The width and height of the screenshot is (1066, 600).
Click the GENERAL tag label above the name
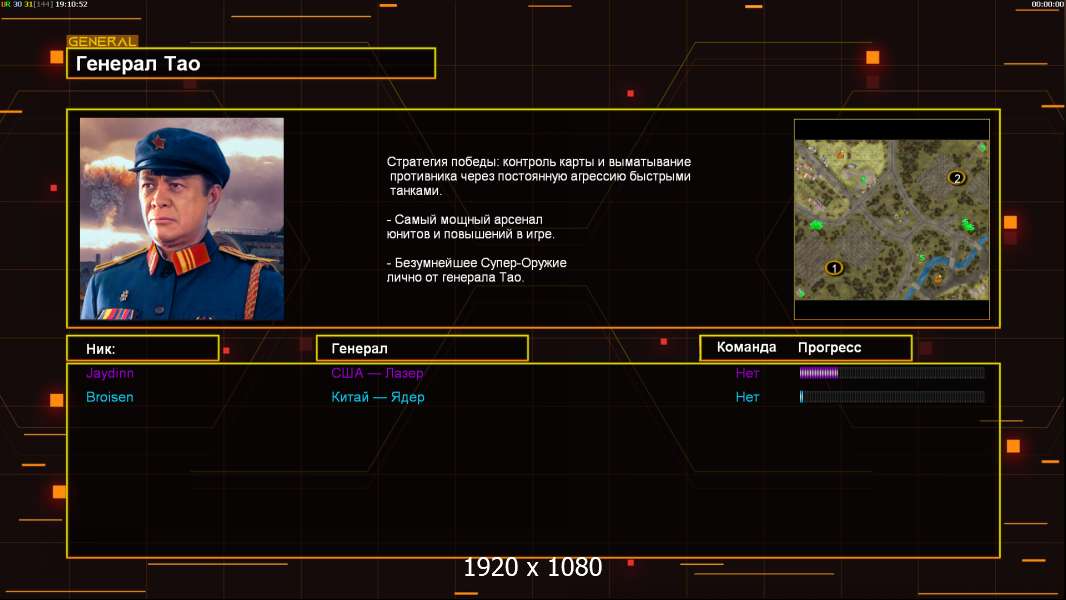103,41
